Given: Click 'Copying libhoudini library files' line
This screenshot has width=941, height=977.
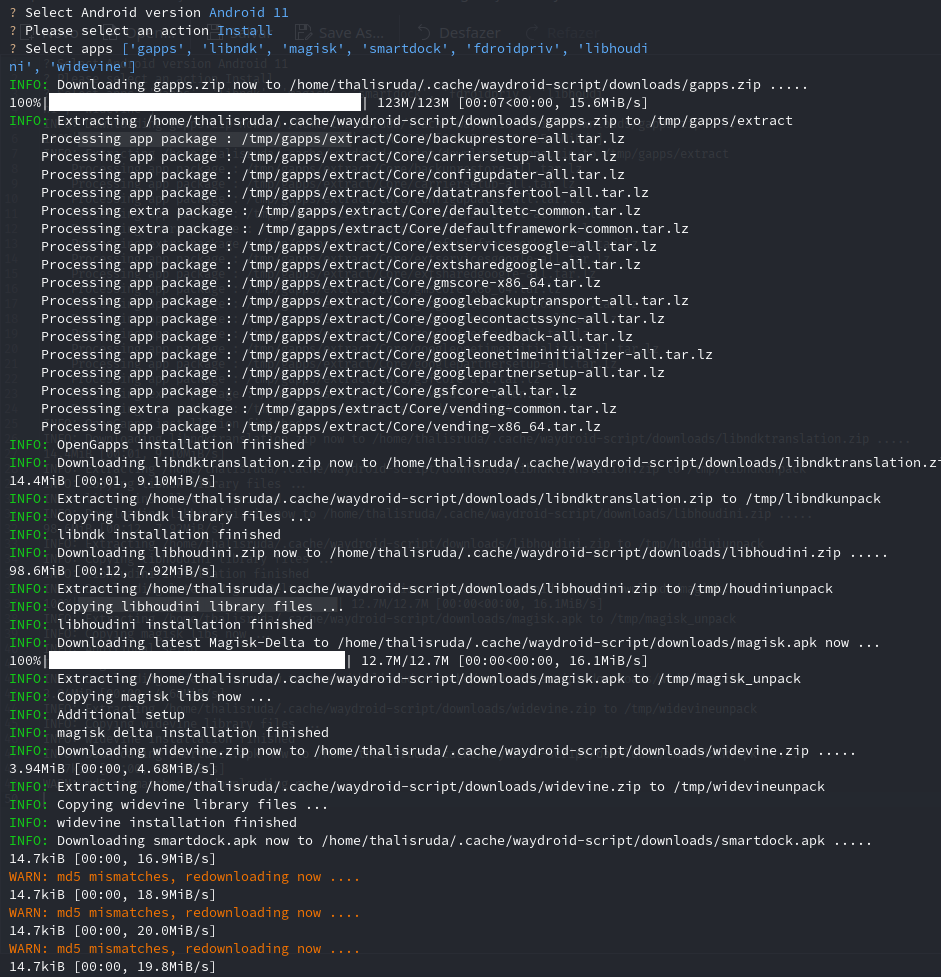Looking at the screenshot, I should pyautogui.click(x=176, y=608).
